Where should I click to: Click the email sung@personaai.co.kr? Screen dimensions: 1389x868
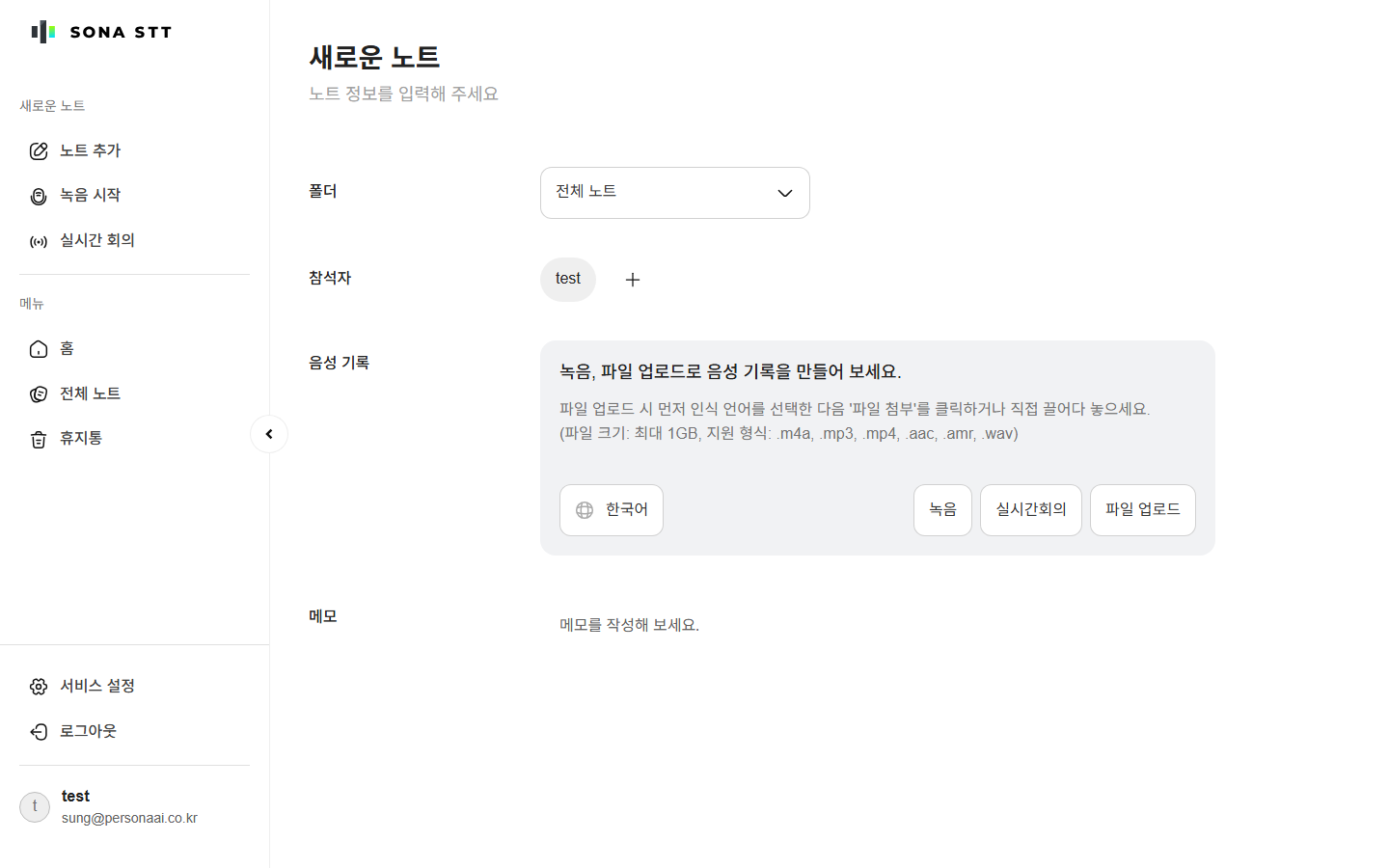(x=129, y=819)
